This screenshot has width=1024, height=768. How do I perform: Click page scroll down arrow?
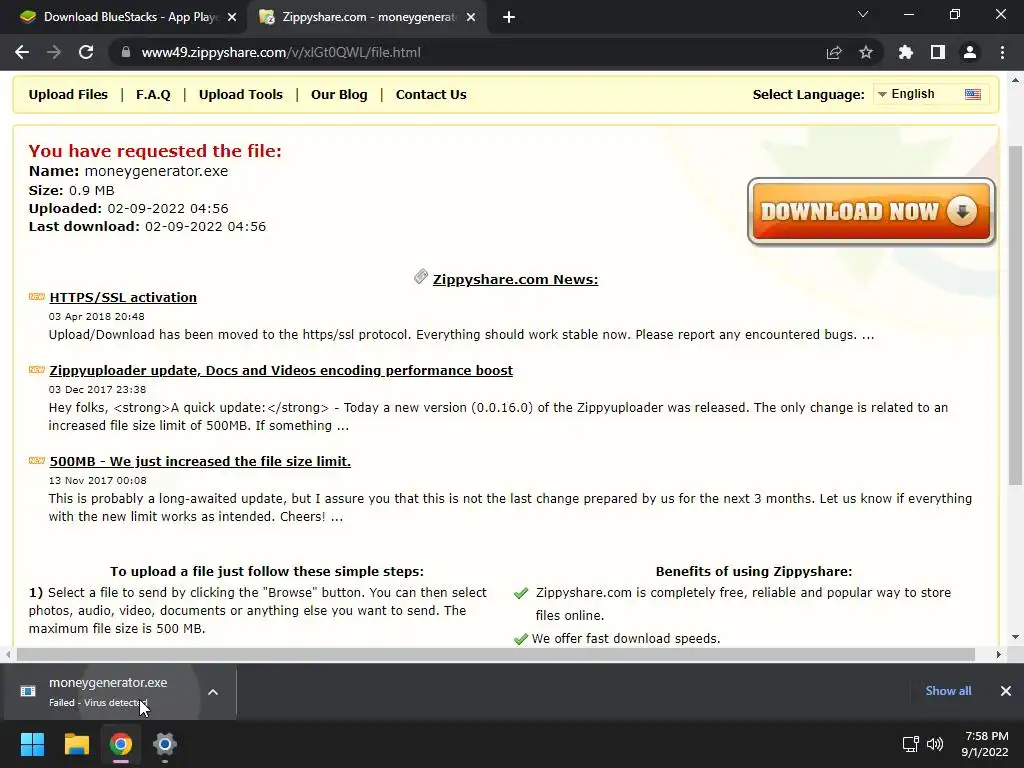[x=1015, y=637]
